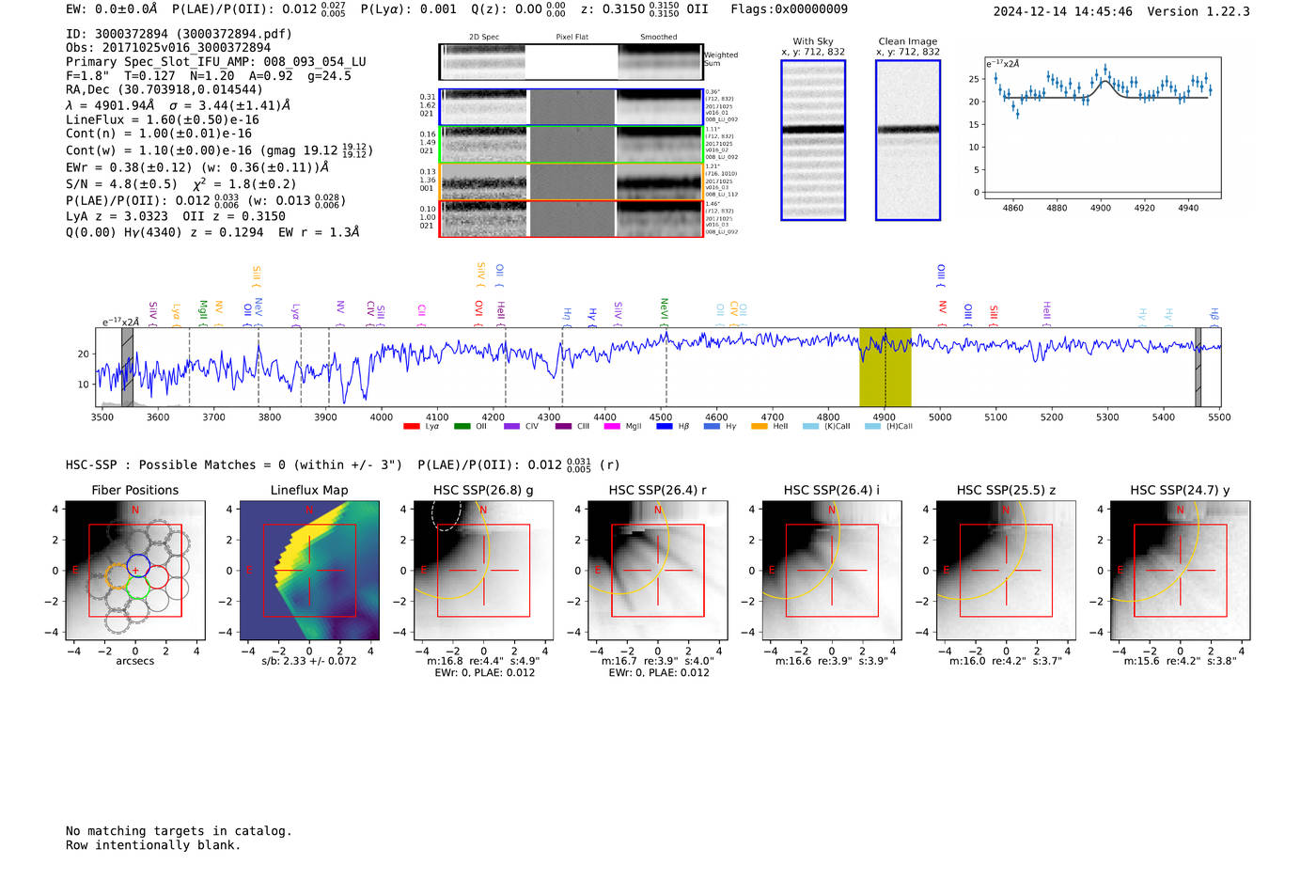The width and height of the screenshot is (1316, 896).
Task: Click the '2024-12-14 14:45:46' timestamp
Action: coord(1063,11)
